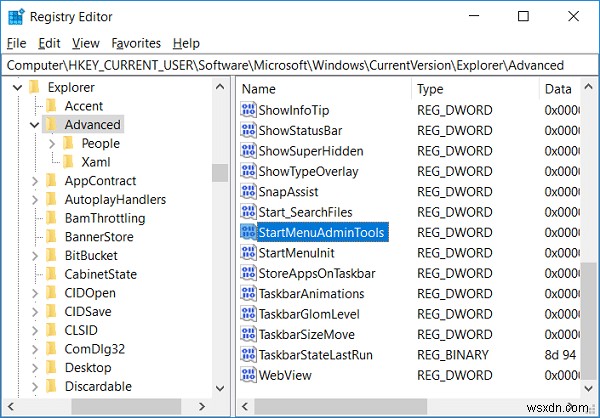Click tree pane scroll down arrow

[220, 388]
